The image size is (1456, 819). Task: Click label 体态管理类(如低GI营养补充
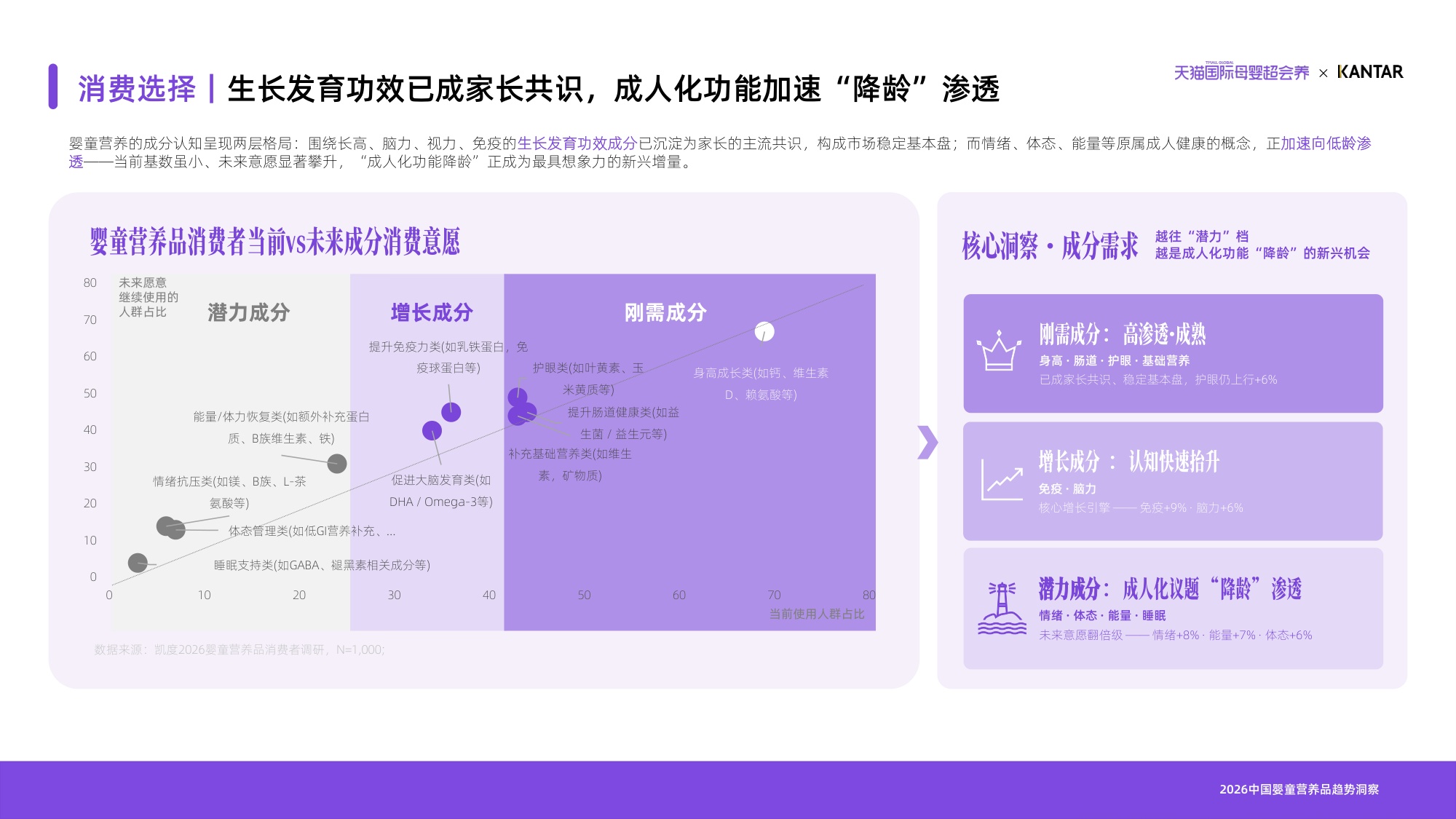[x=312, y=531]
